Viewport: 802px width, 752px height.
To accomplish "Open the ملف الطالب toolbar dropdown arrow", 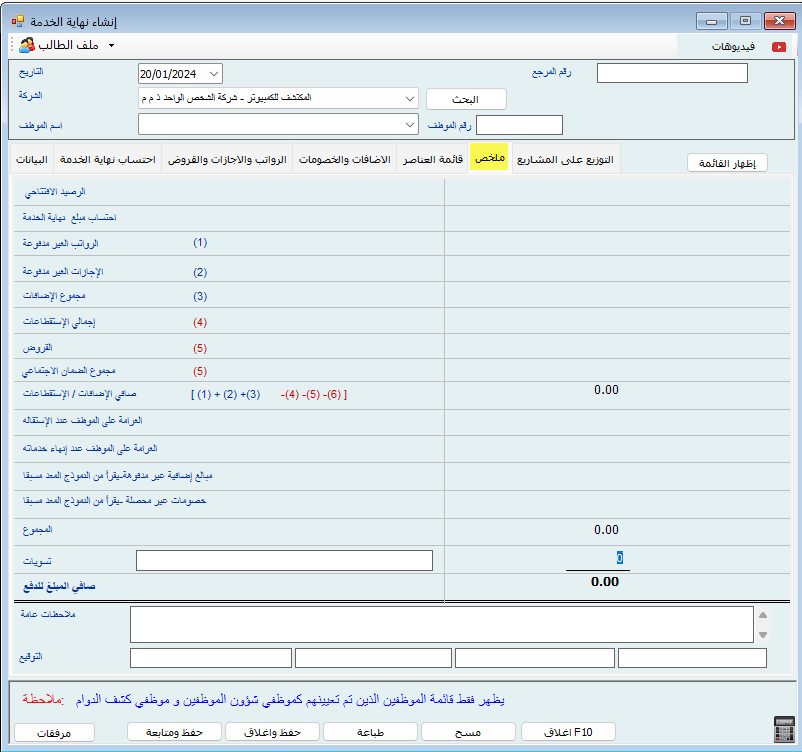I will [x=111, y=46].
